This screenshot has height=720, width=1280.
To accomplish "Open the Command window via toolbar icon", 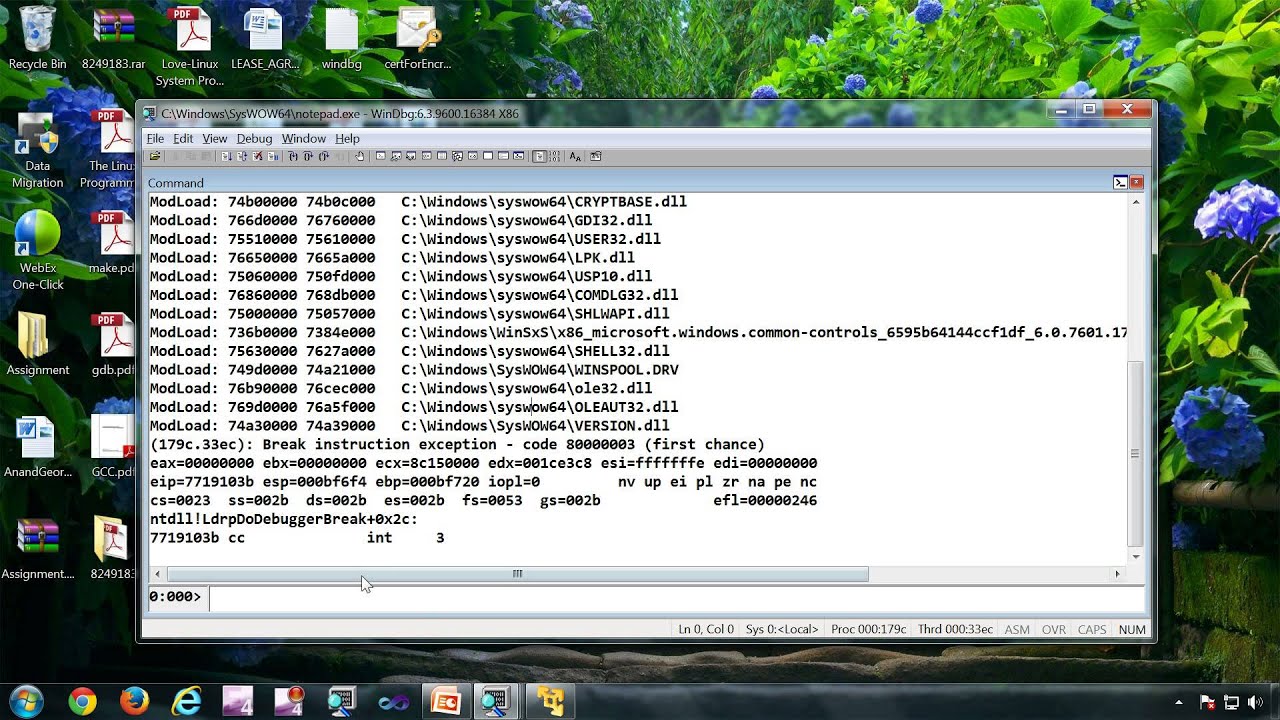I will [x=380, y=156].
